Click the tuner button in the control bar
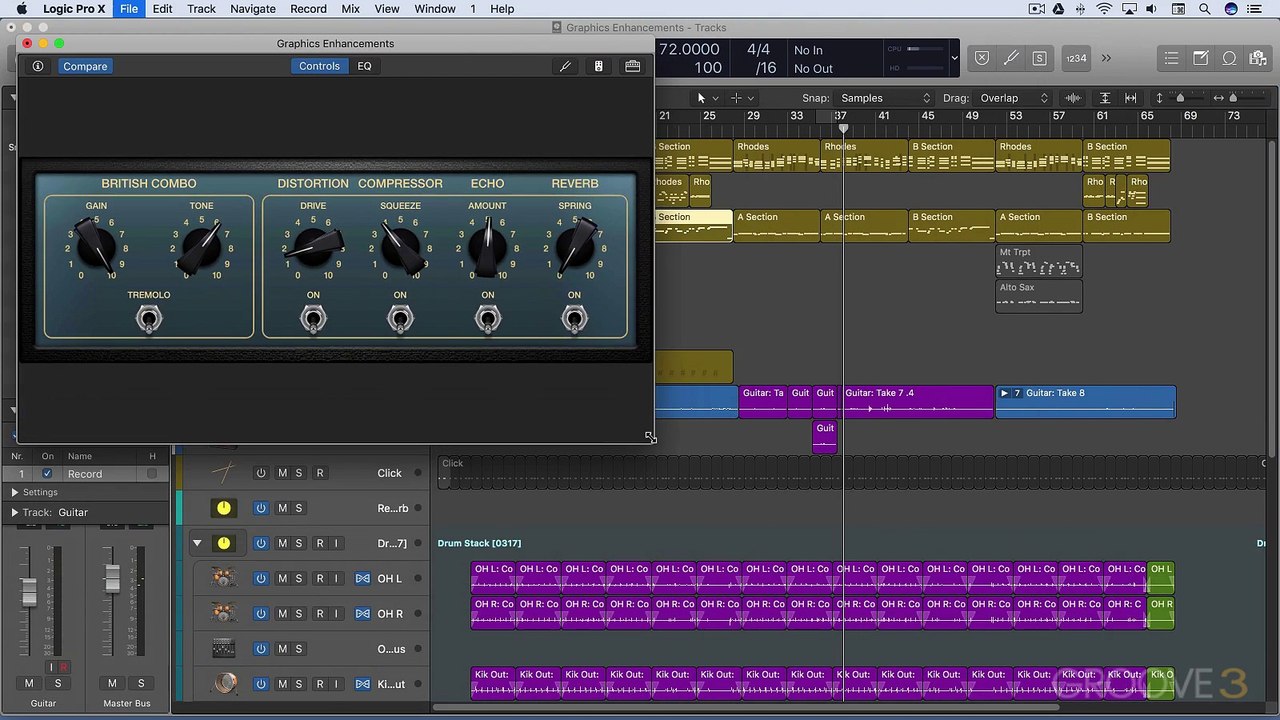 tap(1010, 58)
